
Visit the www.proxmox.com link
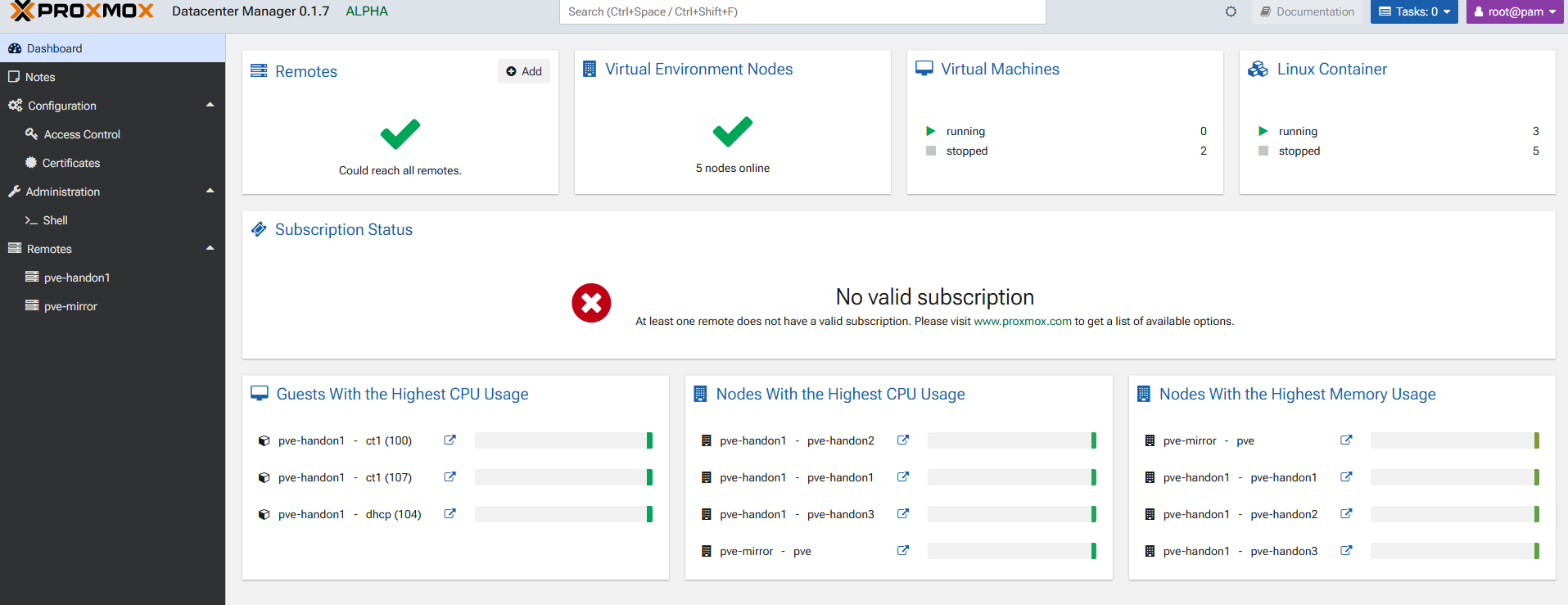[x=1022, y=322]
